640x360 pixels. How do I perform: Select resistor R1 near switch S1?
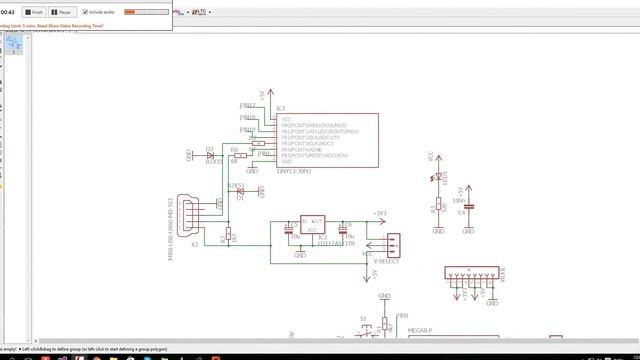click(384, 324)
